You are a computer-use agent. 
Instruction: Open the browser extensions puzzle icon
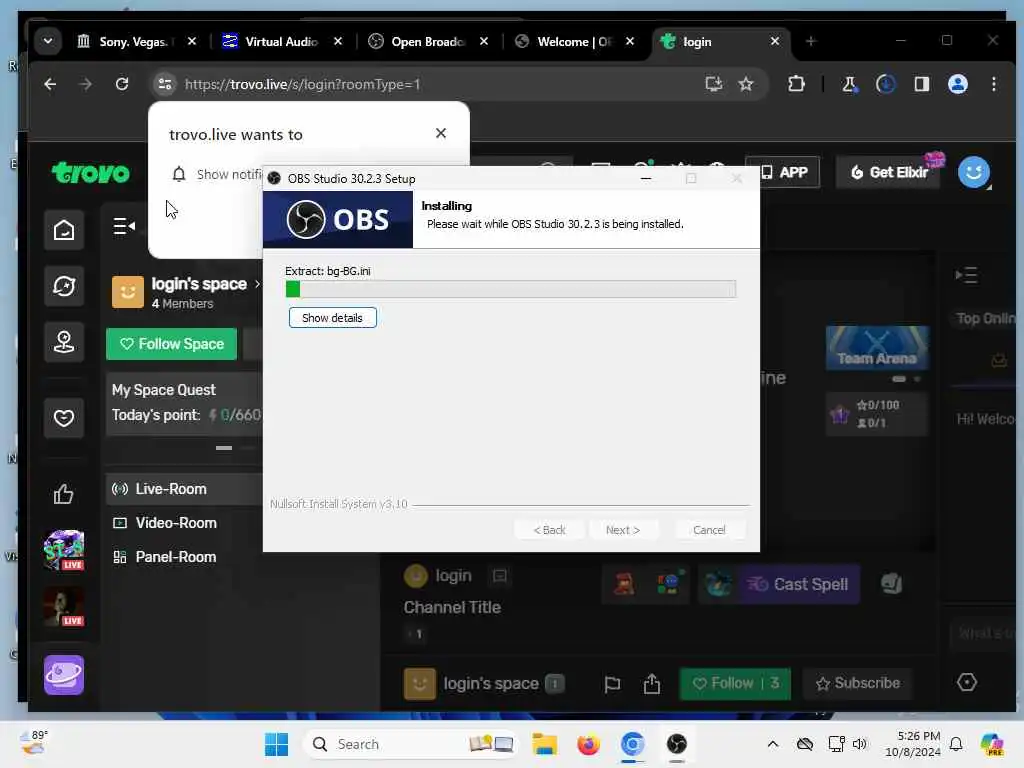click(796, 84)
